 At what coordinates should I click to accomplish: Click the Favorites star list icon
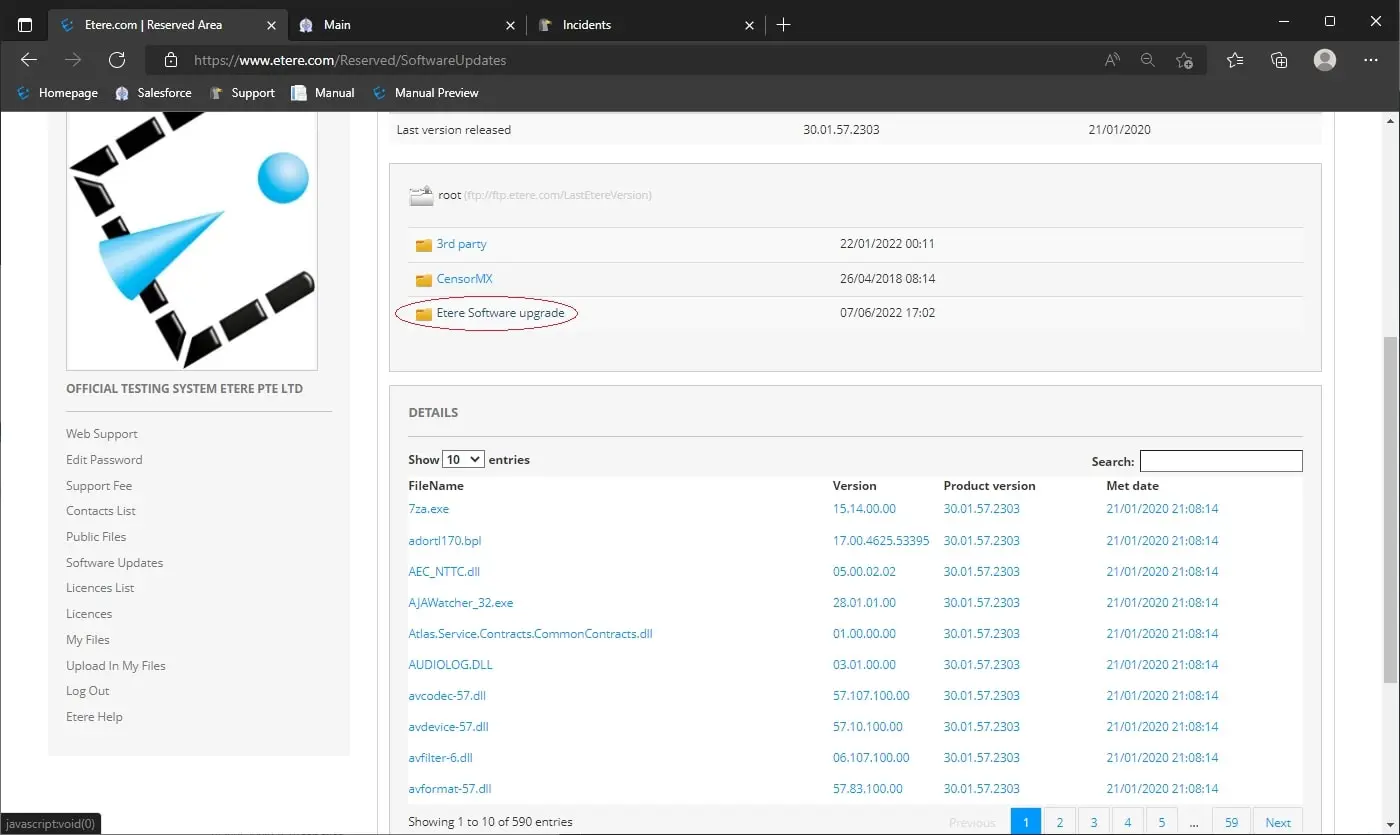1235,60
